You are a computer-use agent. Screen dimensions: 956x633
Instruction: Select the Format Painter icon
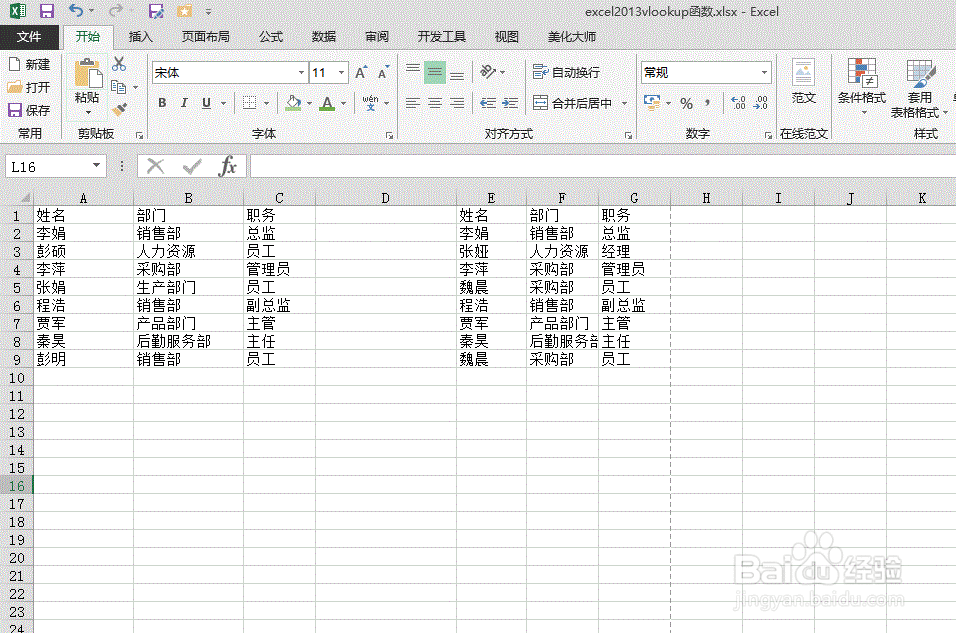(x=118, y=108)
